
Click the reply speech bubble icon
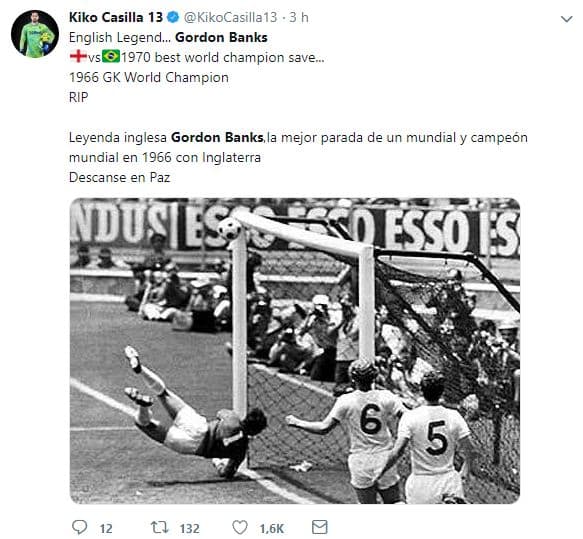79,527
